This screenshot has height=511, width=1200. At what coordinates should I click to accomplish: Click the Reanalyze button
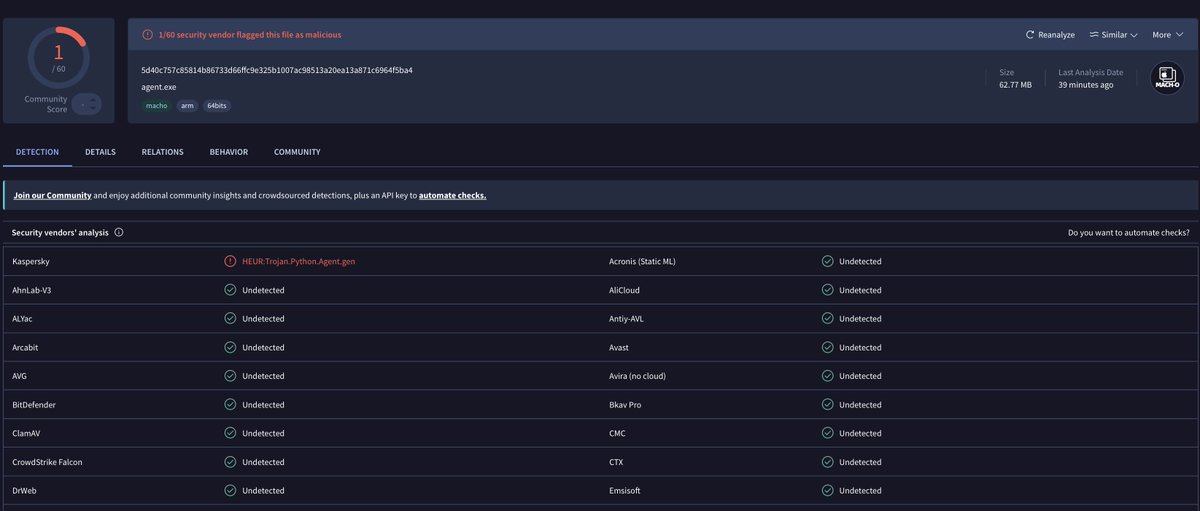coord(1050,34)
